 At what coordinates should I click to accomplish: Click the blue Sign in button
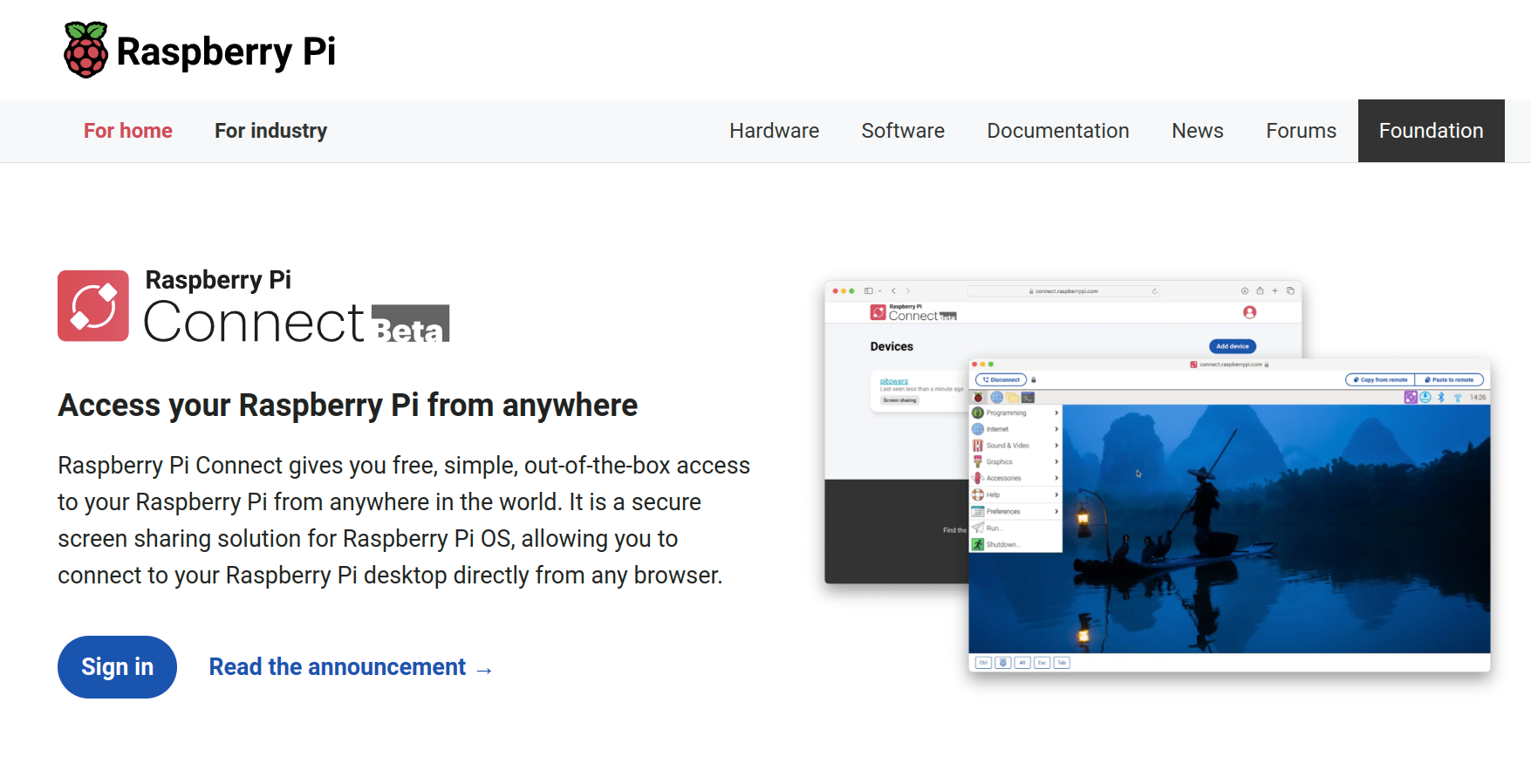(117, 667)
